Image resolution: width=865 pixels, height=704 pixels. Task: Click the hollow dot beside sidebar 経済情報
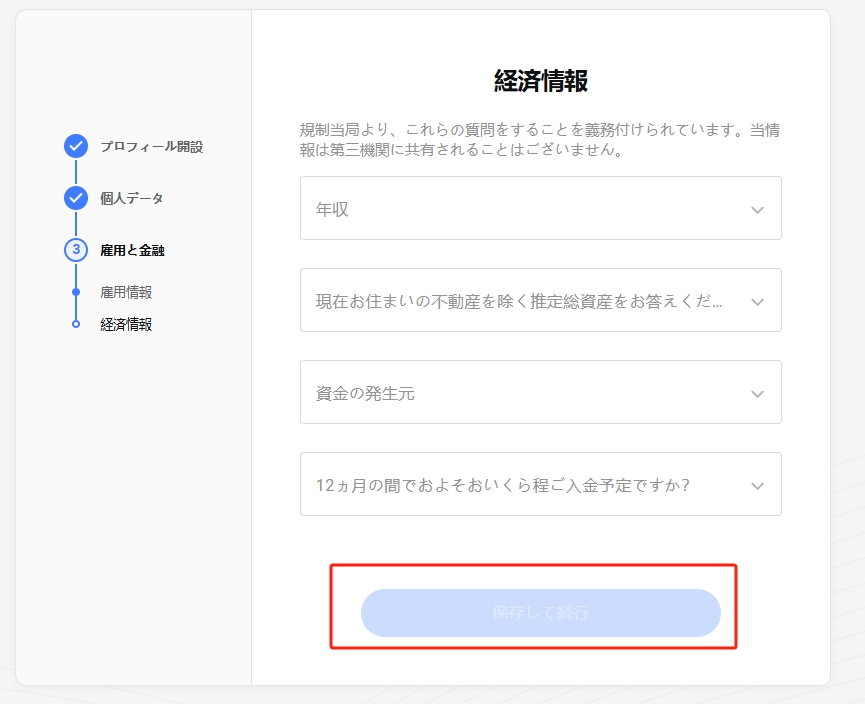coord(76,324)
